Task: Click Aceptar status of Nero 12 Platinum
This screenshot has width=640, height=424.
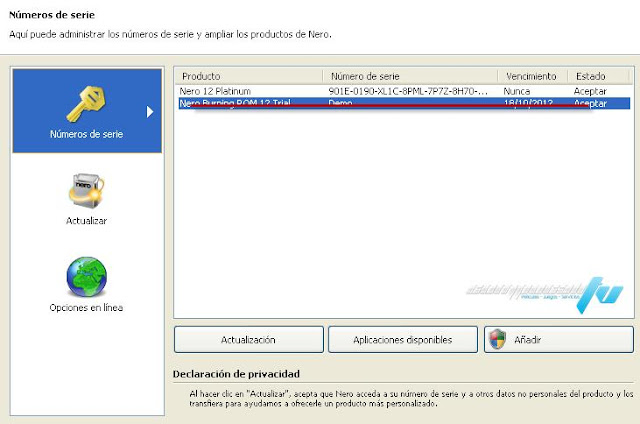Action: pyautogui.click(x=590, y=91)
